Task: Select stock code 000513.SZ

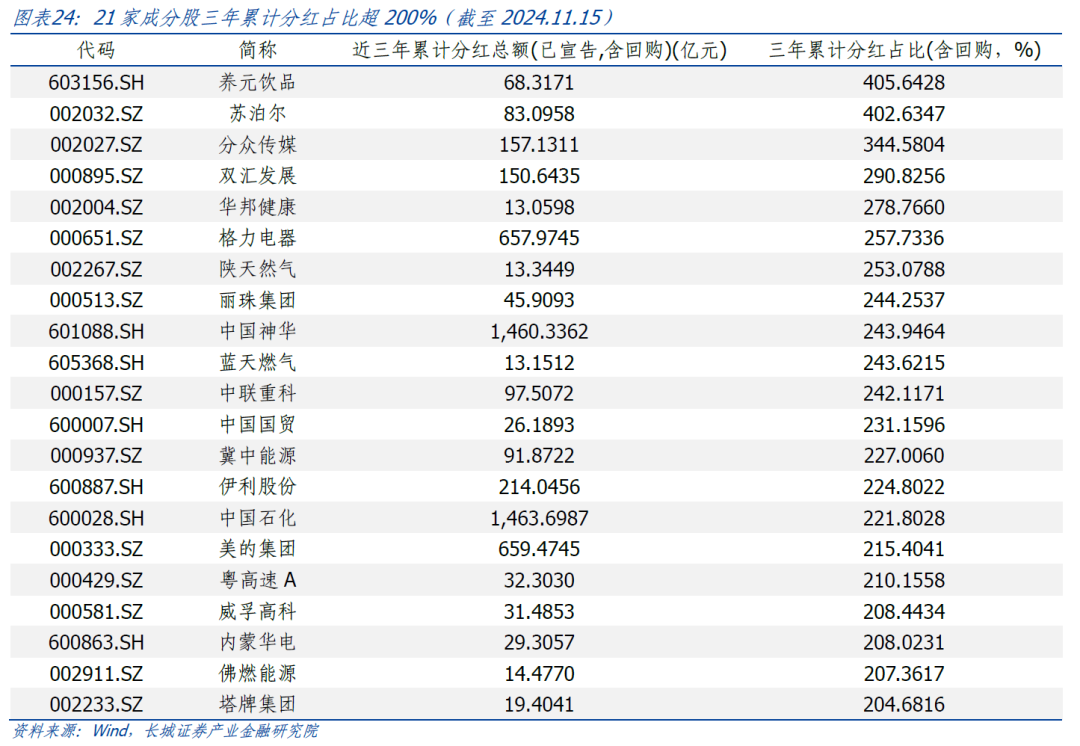Action: click(96, 300)
